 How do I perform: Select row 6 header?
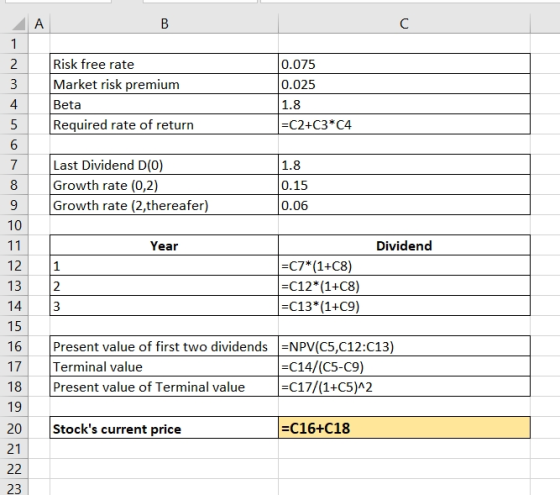(x=14, y=145)
